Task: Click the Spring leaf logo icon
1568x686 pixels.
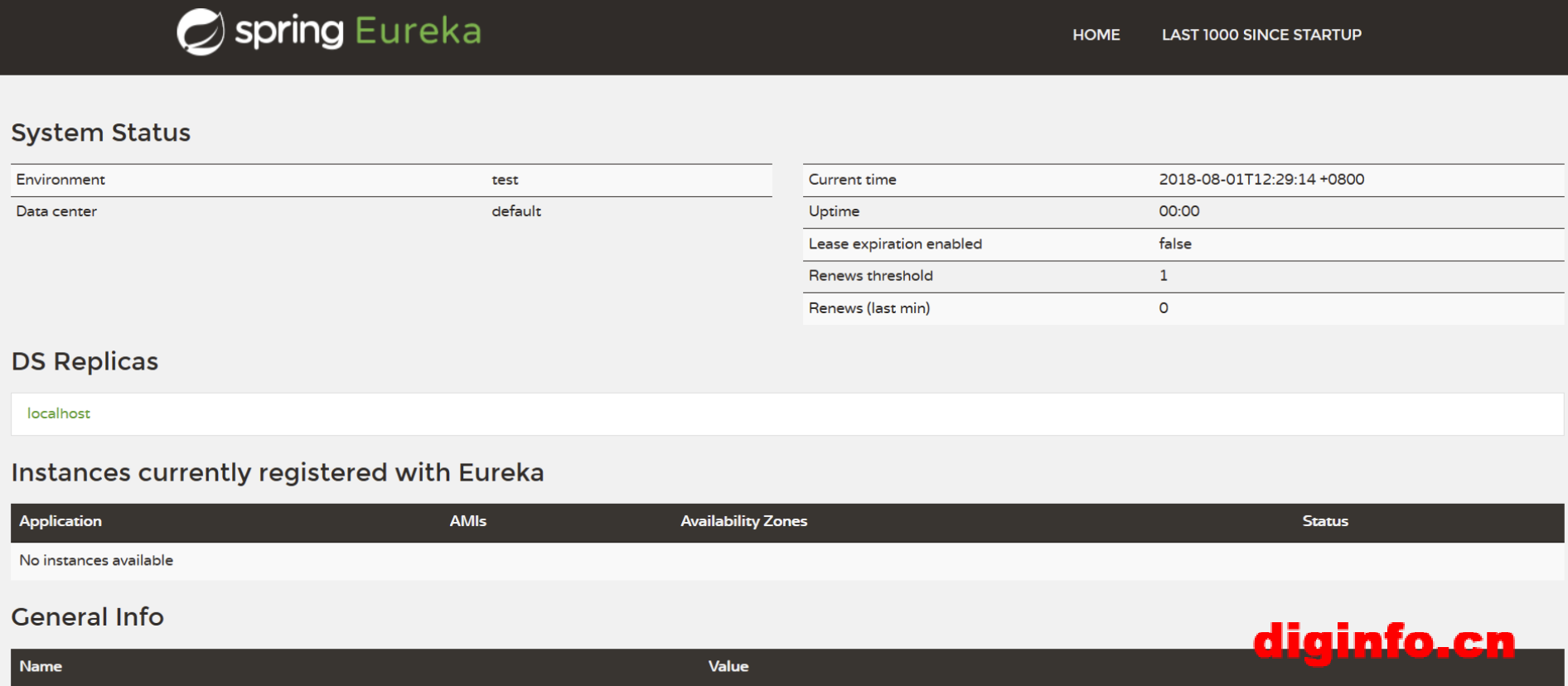Action: pos(200,32)
